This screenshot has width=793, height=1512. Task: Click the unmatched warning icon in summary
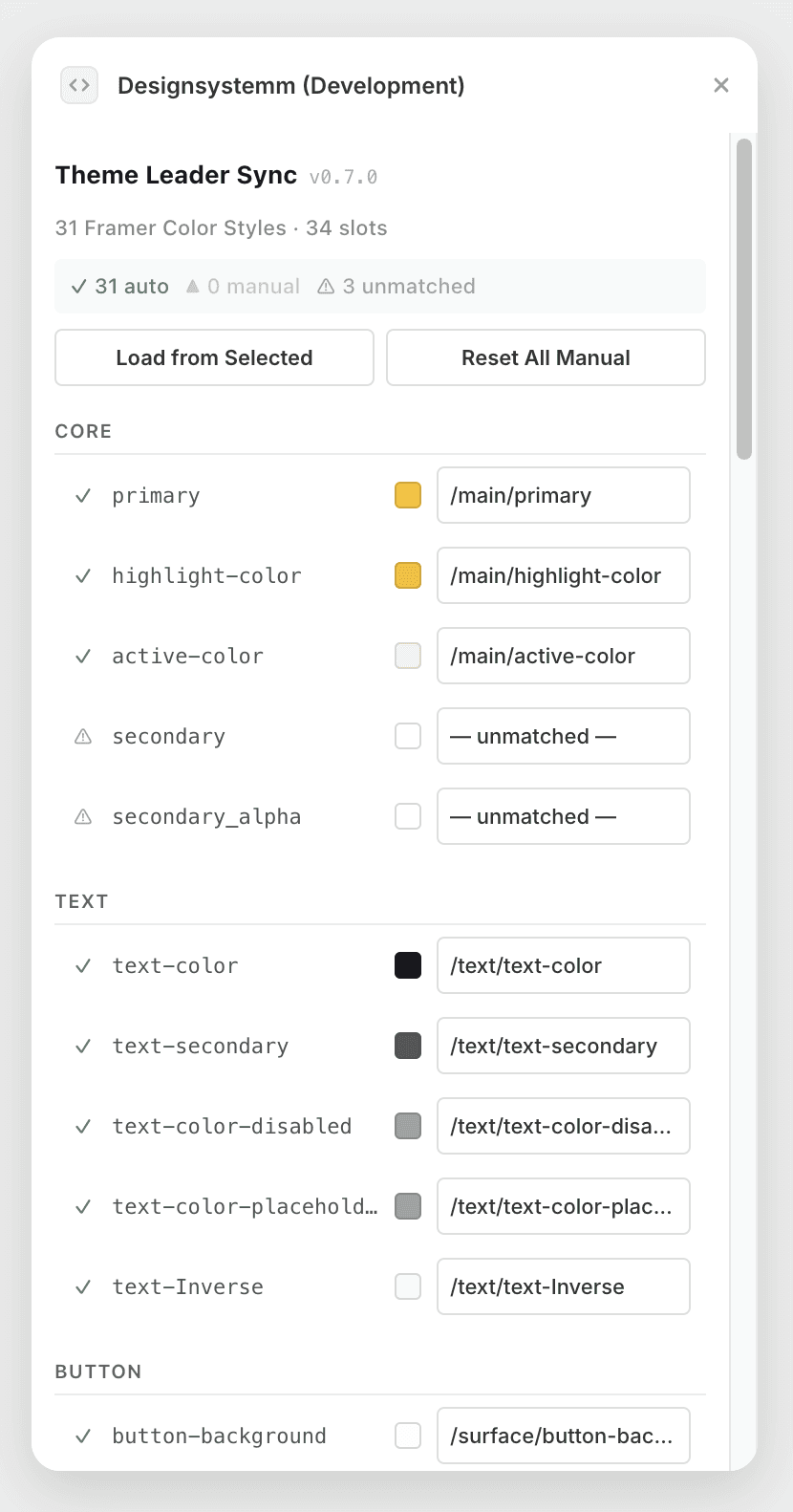(326, 286)
